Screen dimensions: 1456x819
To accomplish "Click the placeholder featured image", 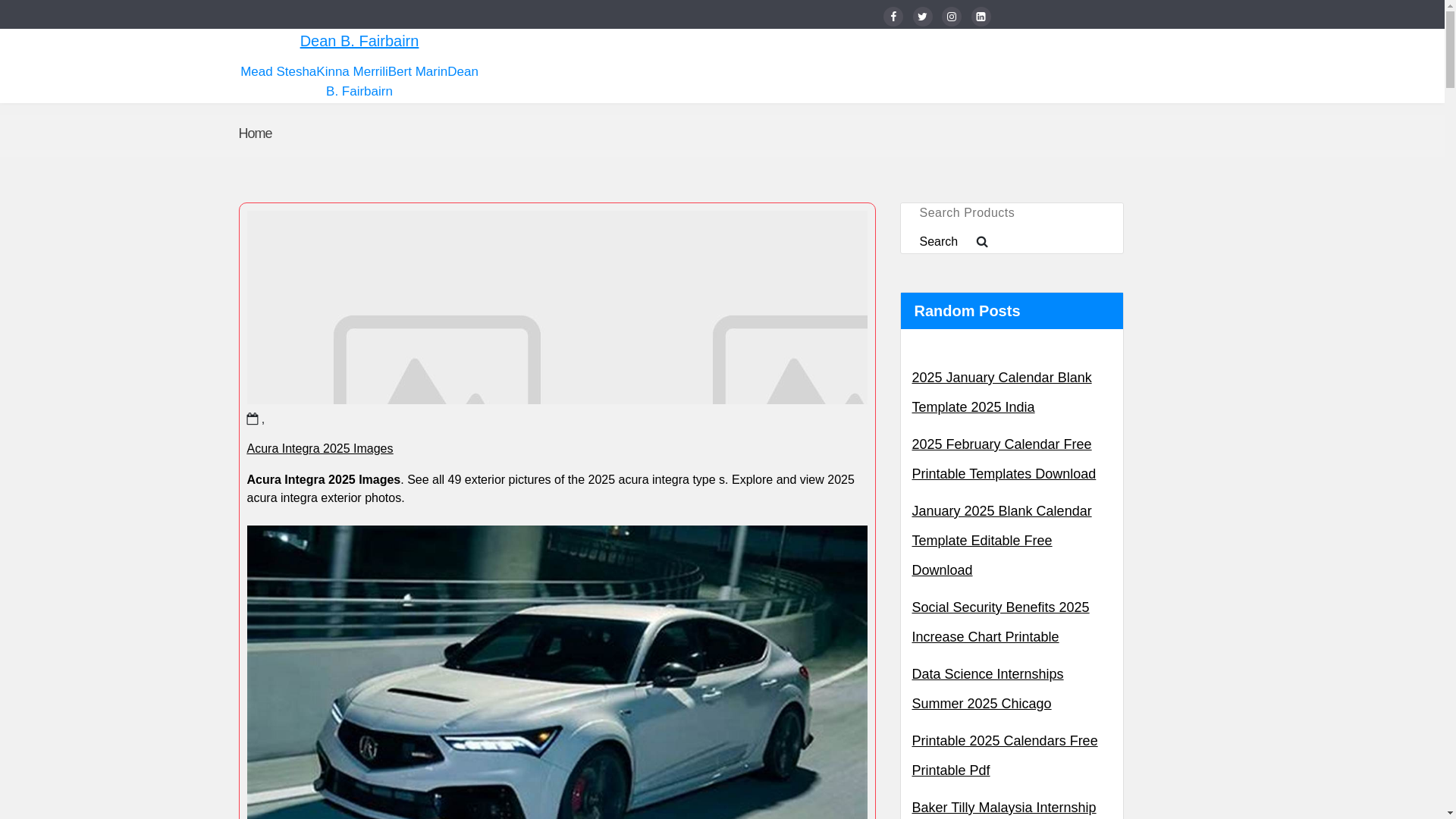I will point(557,307).
